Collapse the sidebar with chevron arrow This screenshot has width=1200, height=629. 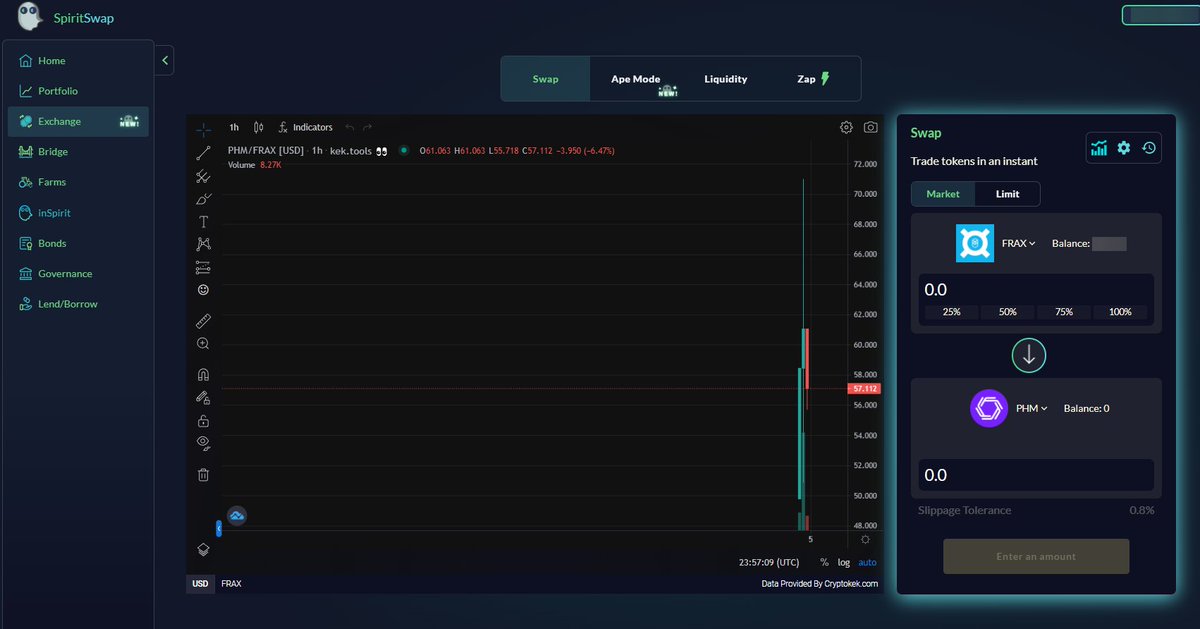[165, 60]
